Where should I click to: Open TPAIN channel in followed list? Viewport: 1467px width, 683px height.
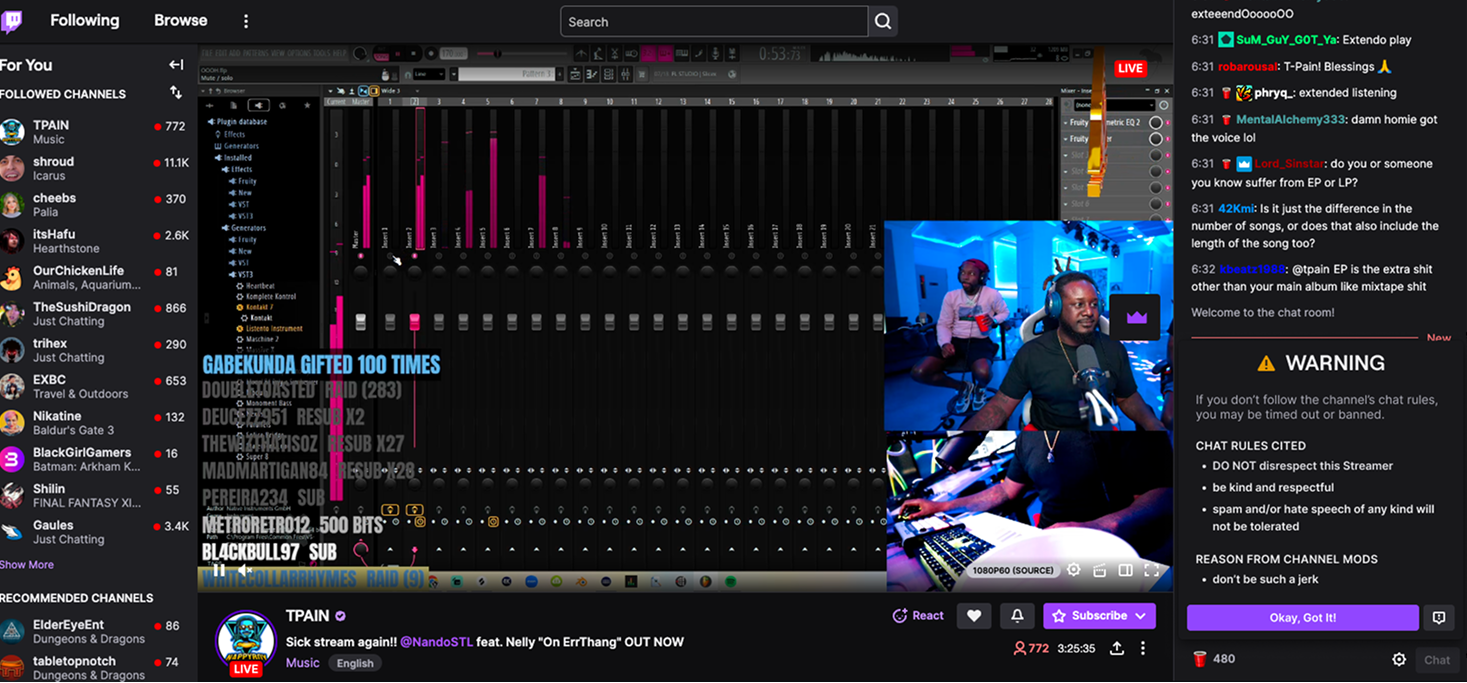[96, 133]
